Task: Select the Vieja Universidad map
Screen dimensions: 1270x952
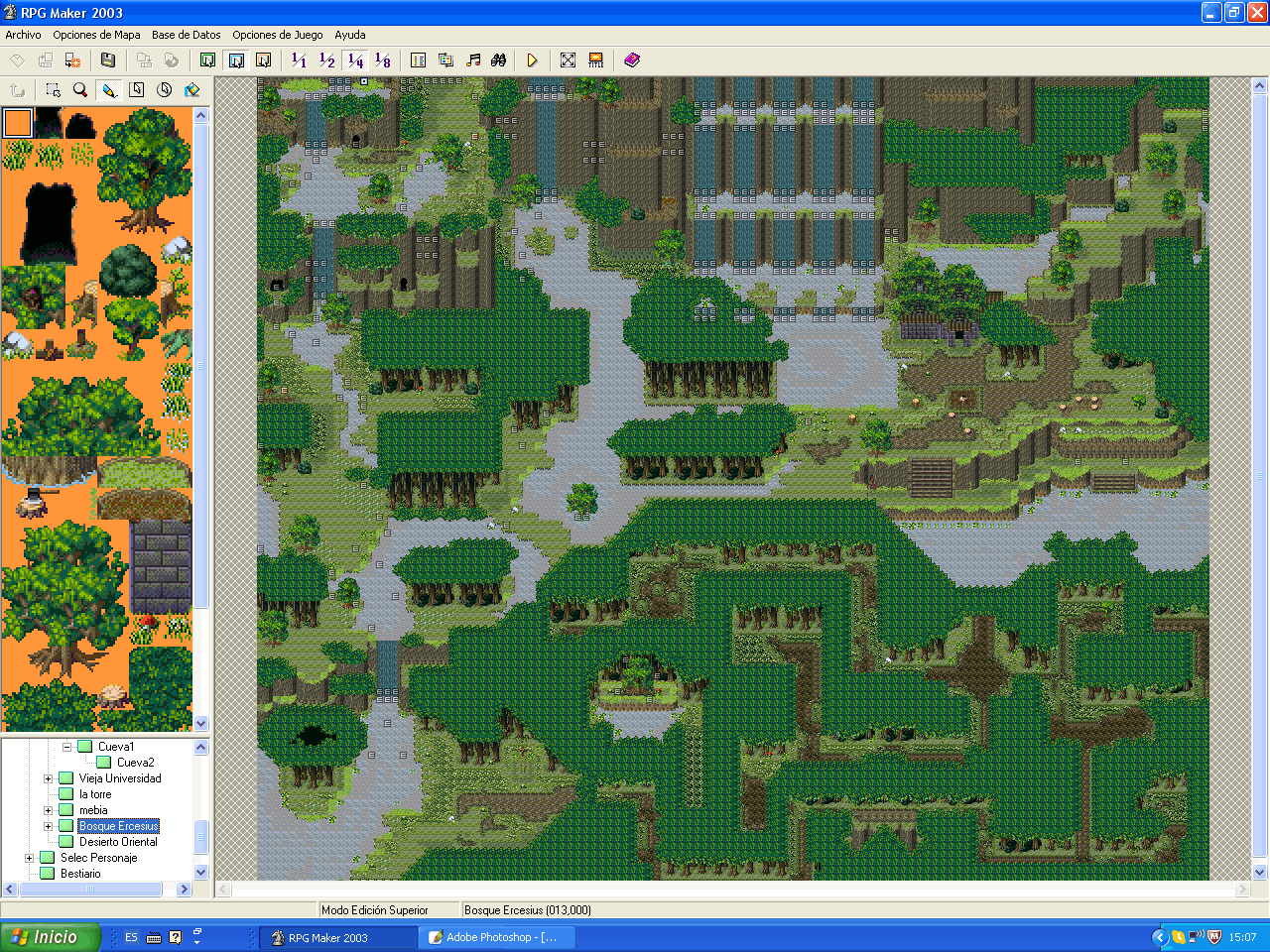Action: point(120,778)
